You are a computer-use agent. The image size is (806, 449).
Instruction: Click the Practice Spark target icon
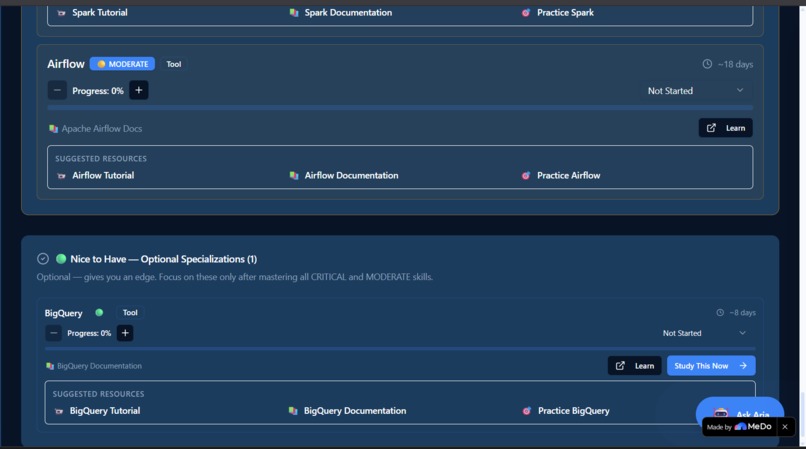[x=526, y=13]
